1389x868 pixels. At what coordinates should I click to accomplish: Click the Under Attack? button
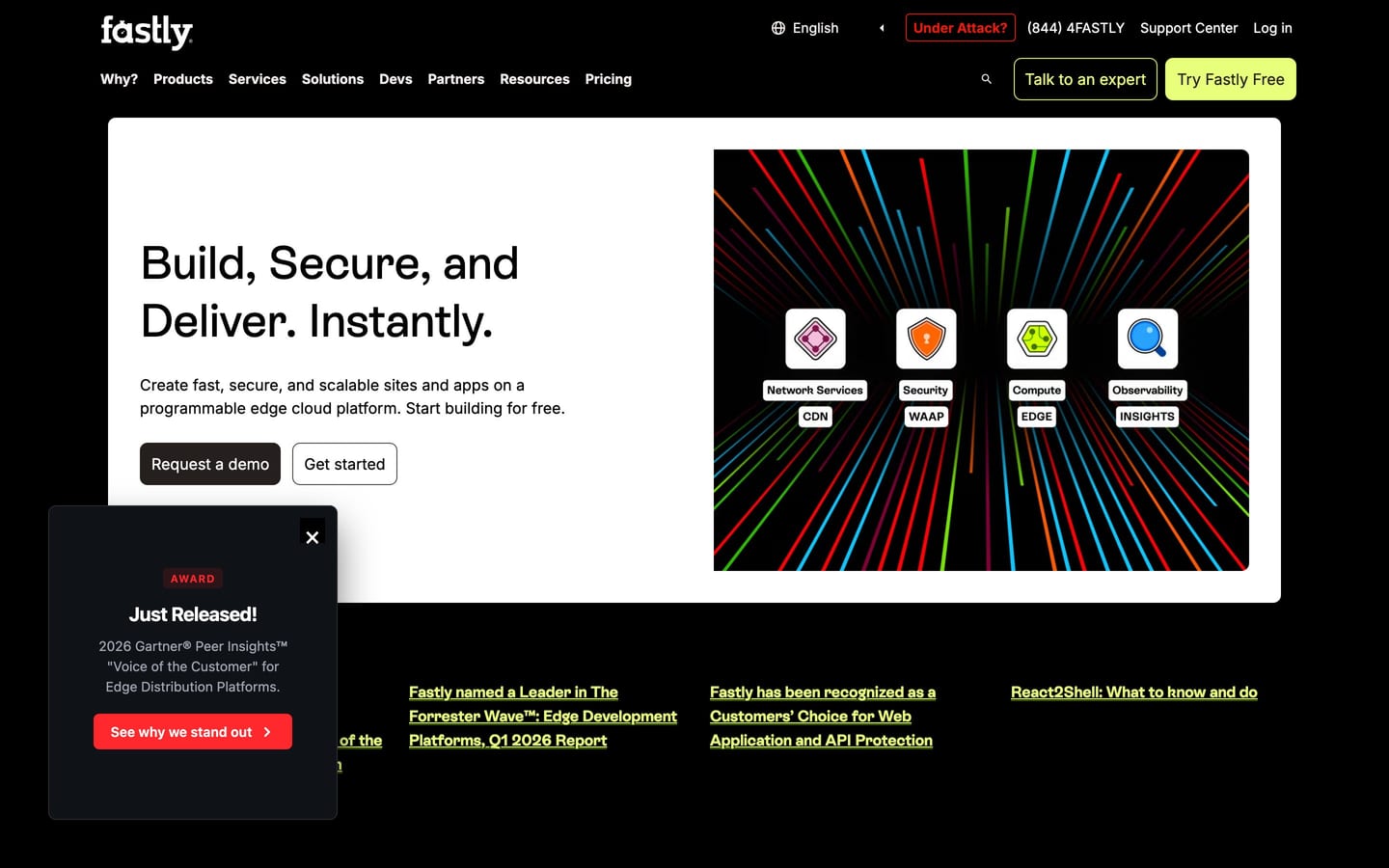(960, 28)
